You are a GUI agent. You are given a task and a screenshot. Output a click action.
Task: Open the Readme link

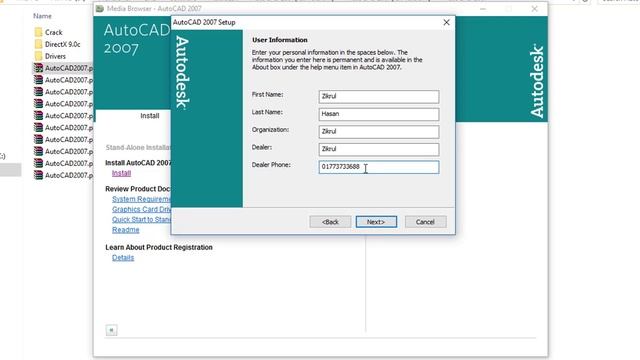125,230
